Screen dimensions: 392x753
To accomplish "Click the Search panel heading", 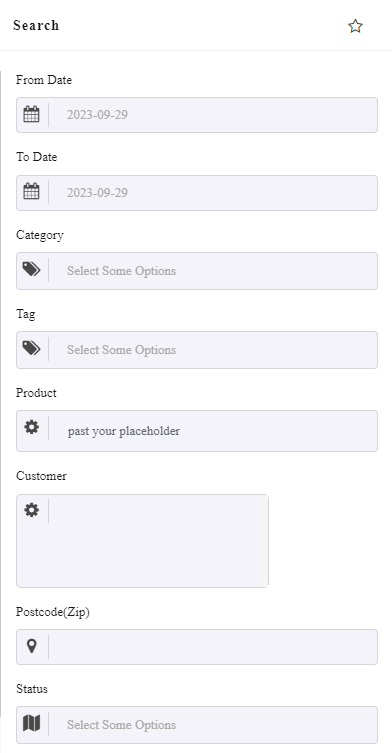I will click(x=36, y=25).
